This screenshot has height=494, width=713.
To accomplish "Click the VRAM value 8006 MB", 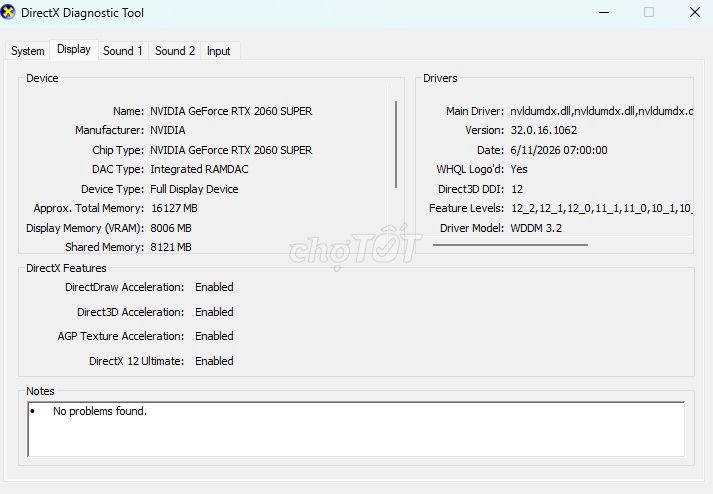I will coord(171,228).
